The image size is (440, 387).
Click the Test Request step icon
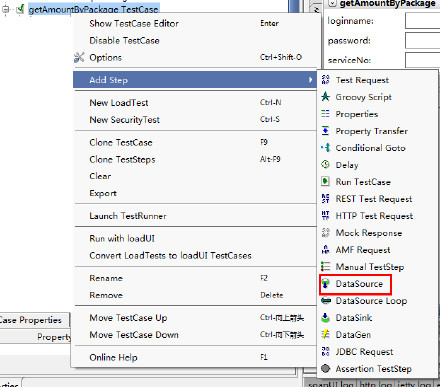[x=325, y=80]
